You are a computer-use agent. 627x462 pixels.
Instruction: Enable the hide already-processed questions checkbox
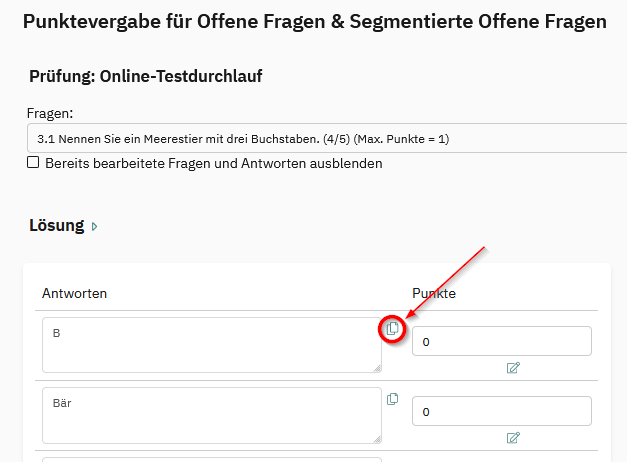pos(33,162)
